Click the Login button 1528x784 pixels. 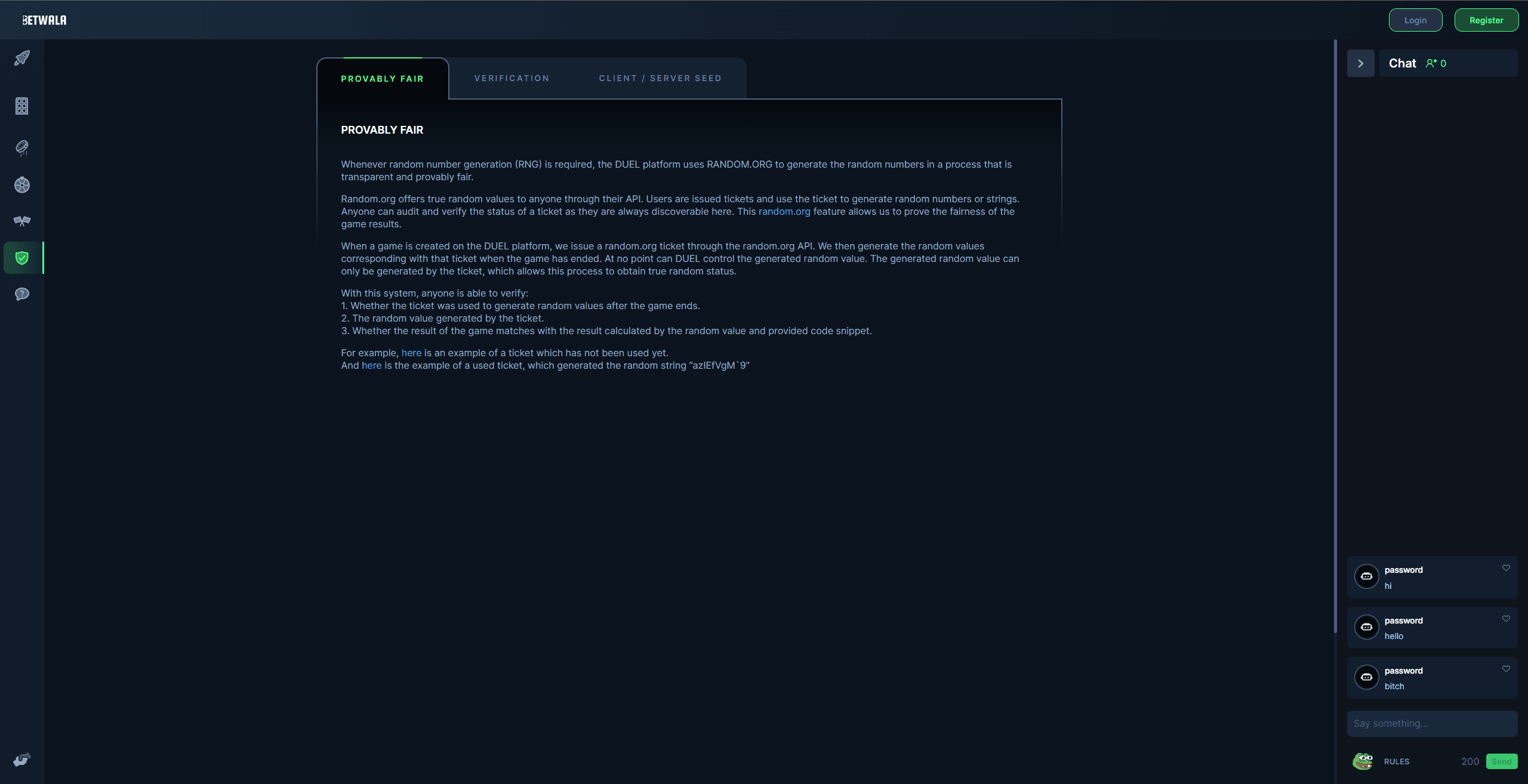[x=1415, y=20]
